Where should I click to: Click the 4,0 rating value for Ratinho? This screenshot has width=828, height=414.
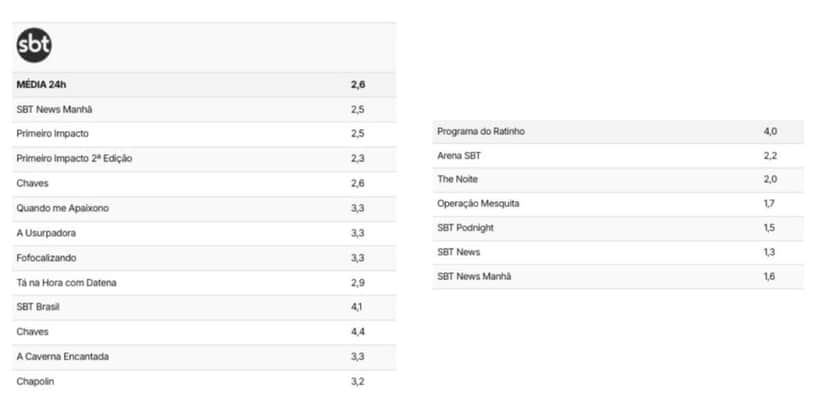[x=770, y=131]
